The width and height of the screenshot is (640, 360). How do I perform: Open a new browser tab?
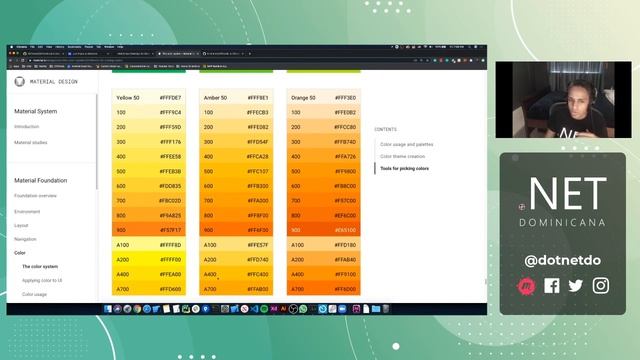click(249, 53)
